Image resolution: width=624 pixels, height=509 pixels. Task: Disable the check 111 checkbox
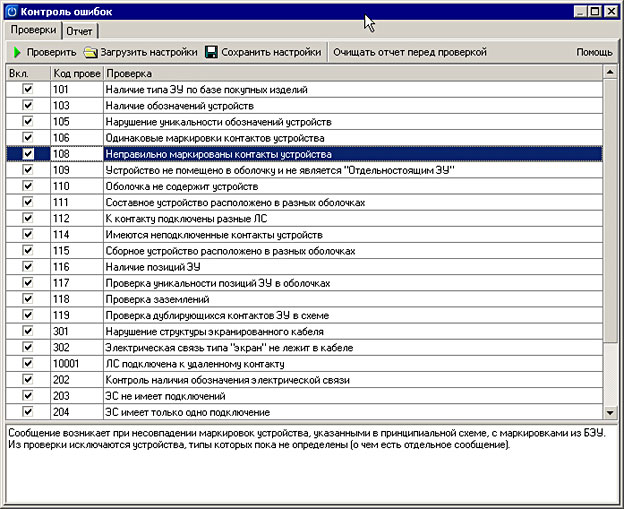28,202
